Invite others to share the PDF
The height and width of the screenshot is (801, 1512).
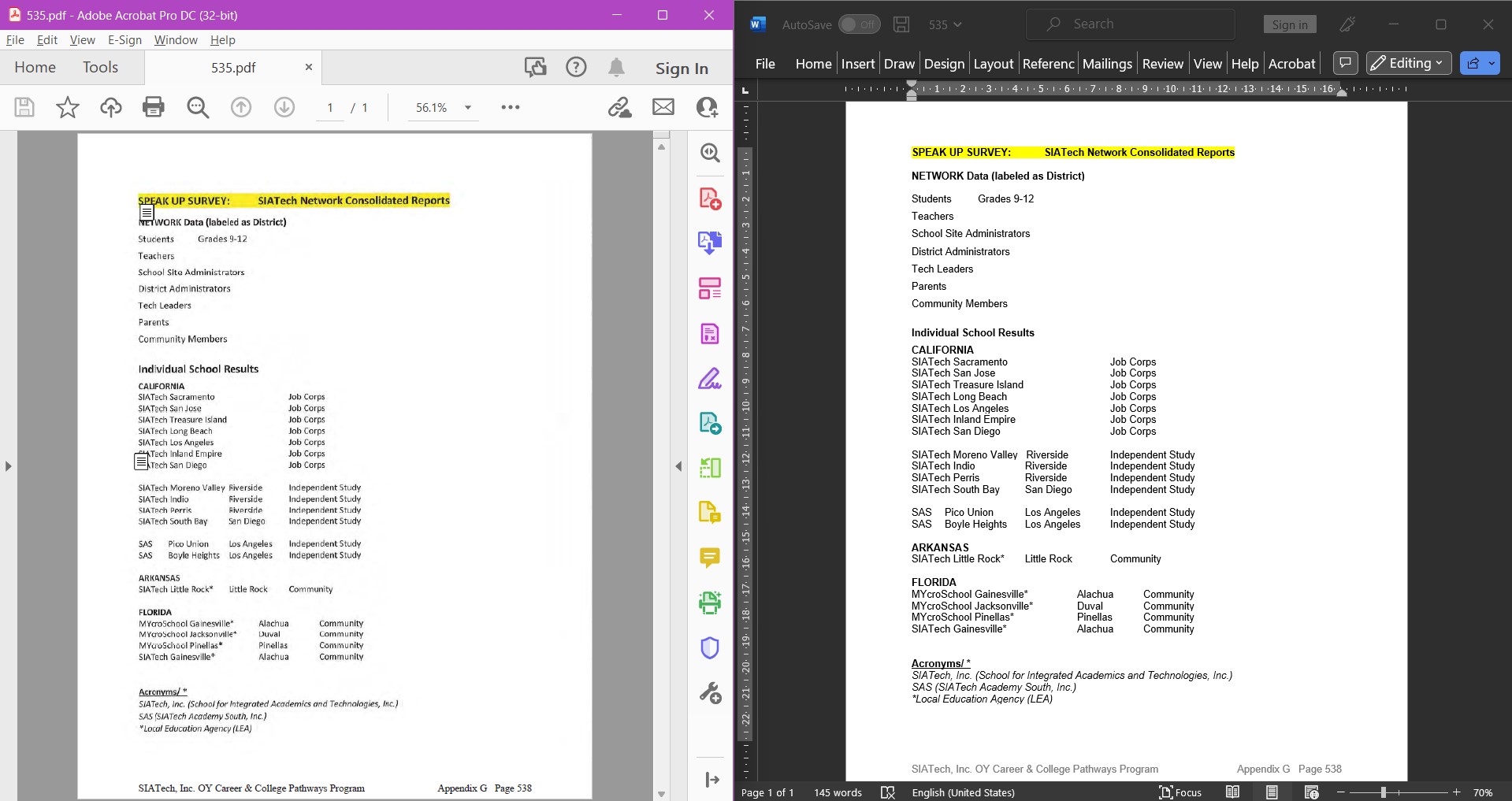[707, 107]
